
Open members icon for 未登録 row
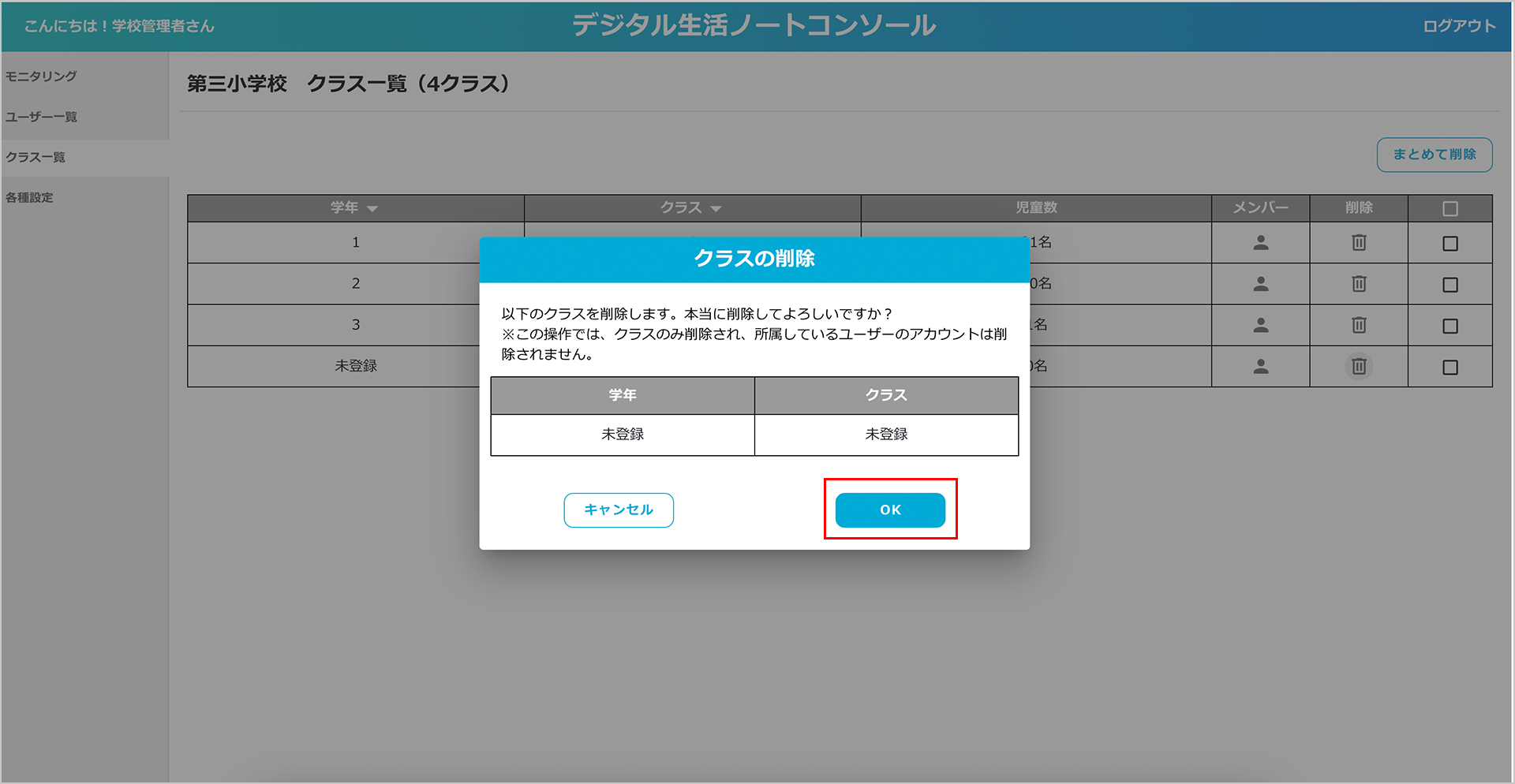(1260, 366)
